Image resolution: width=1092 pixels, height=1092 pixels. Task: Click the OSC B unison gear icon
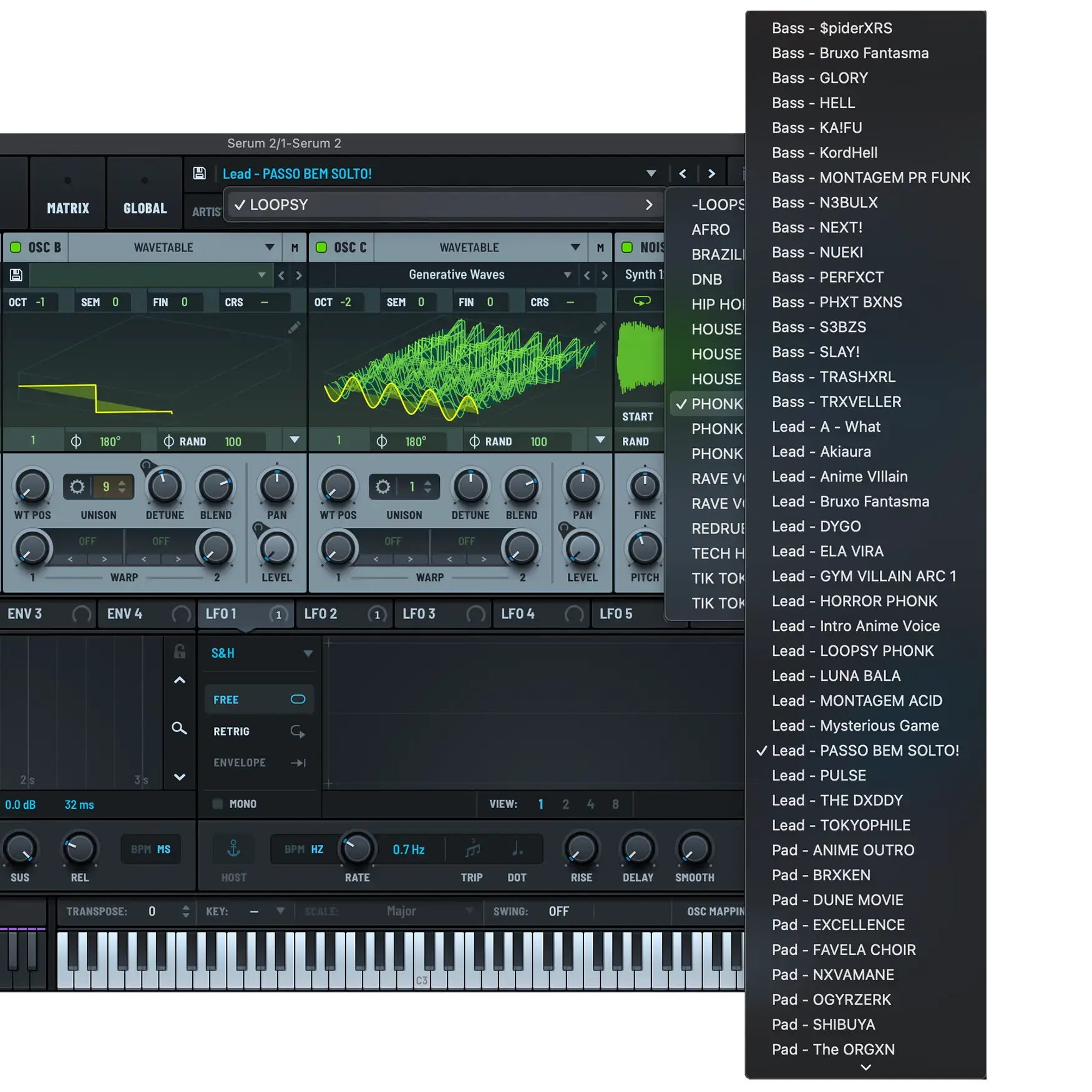77,487
